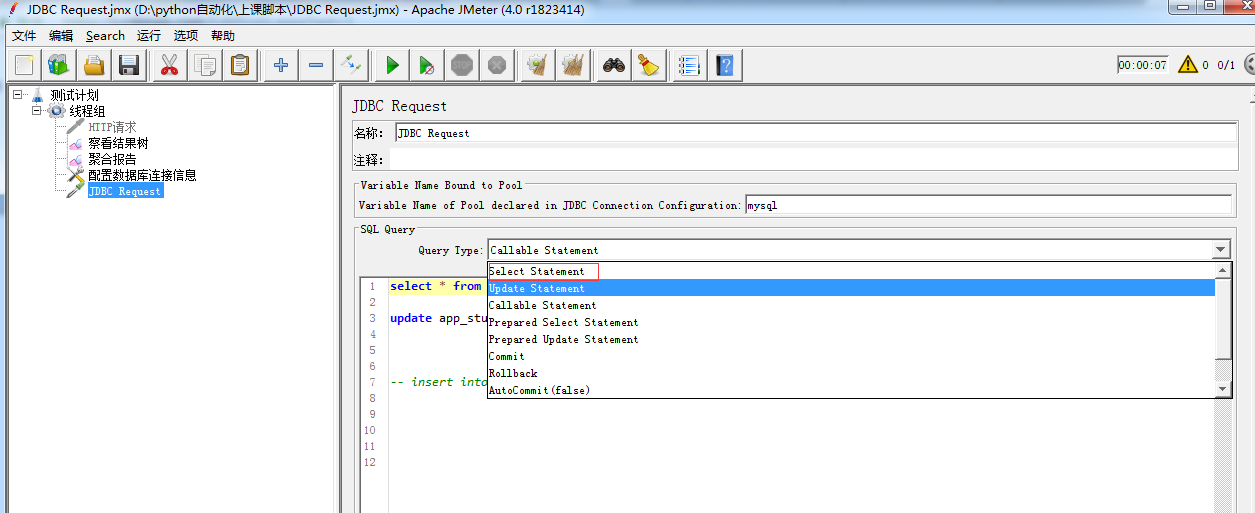This screenshot has height=513, width=1255.
Task: Open the 帮助 menu
Action: pos(223,35)
